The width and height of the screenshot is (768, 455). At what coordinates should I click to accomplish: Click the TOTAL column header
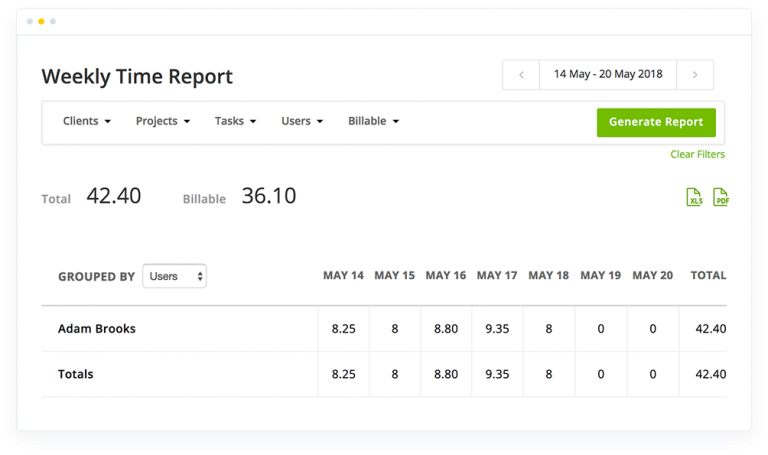coord(708,275)
